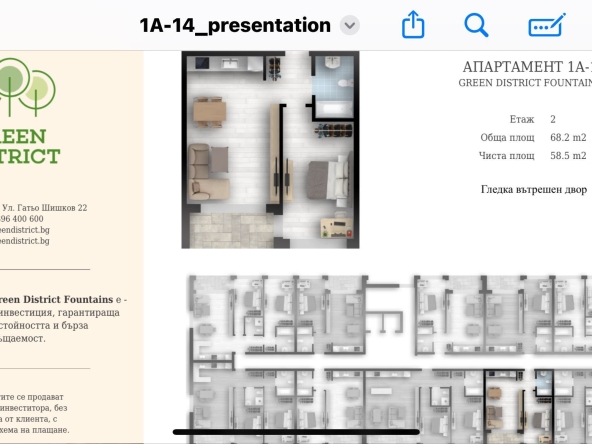Select the subtitle GREEN DISTRICT FOUNTAINS
Screen dimensions: 592x444
525,83
